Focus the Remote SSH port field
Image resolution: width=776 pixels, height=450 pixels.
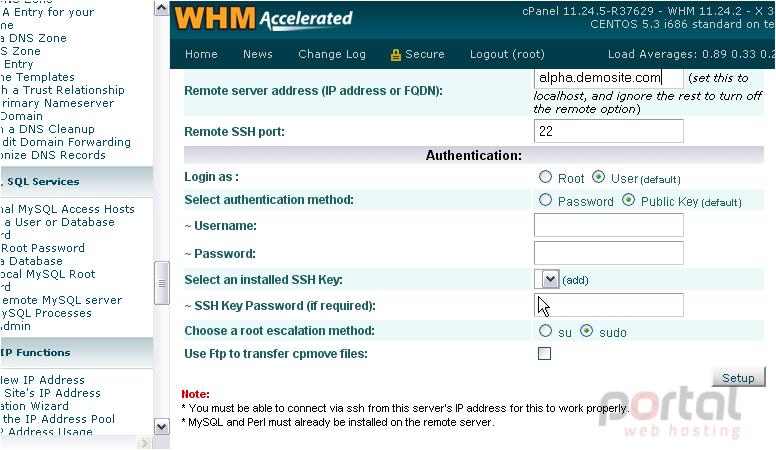[609, 131]
